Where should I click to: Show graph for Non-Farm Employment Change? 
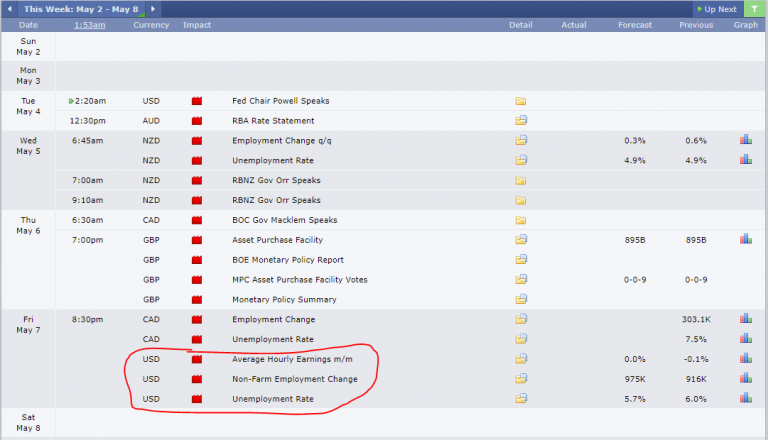745,378
